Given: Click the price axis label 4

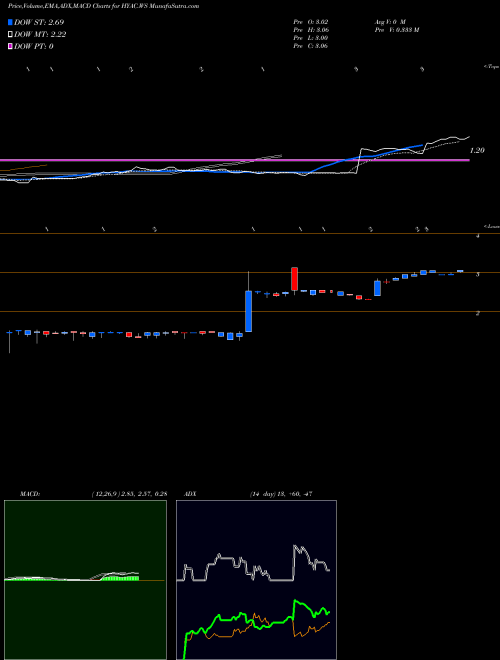Looking at the screenshot, I should coord(478,236).
